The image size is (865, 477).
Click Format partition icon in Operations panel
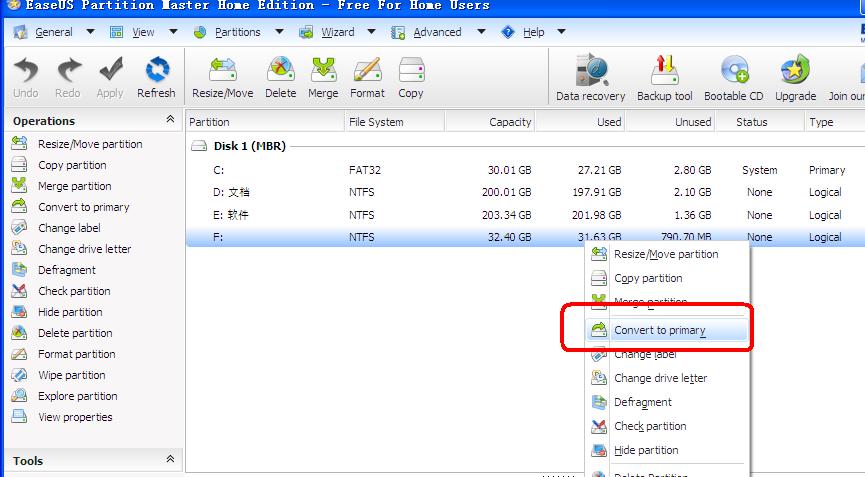click(x=19, y=353)
